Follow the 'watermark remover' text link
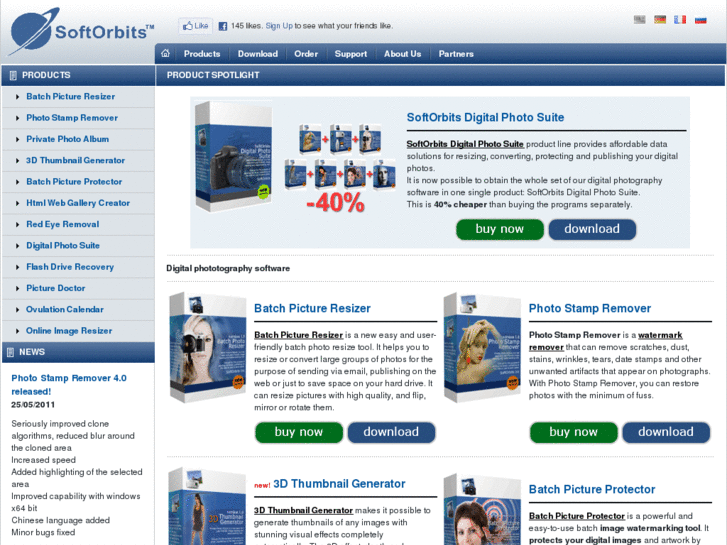The height and width of the screenshot is (545, 727). (606, 341)
